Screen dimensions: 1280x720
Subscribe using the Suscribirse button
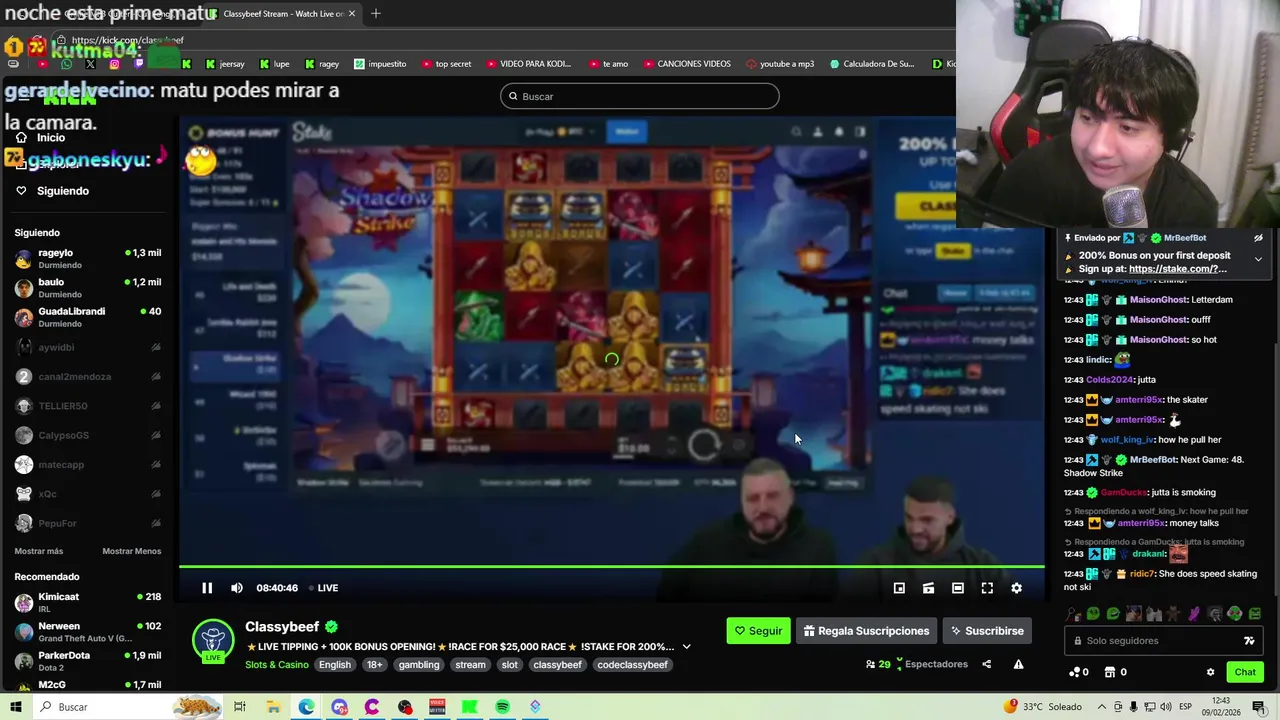[x=987, y=631]
